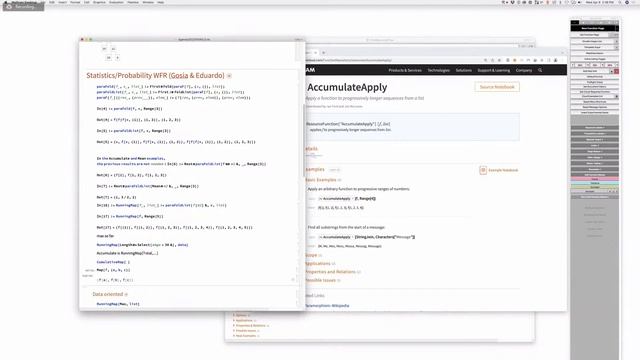The image size is (640, 360).
Task: Click the teal button in the palette
Action: tap(594, 183)
